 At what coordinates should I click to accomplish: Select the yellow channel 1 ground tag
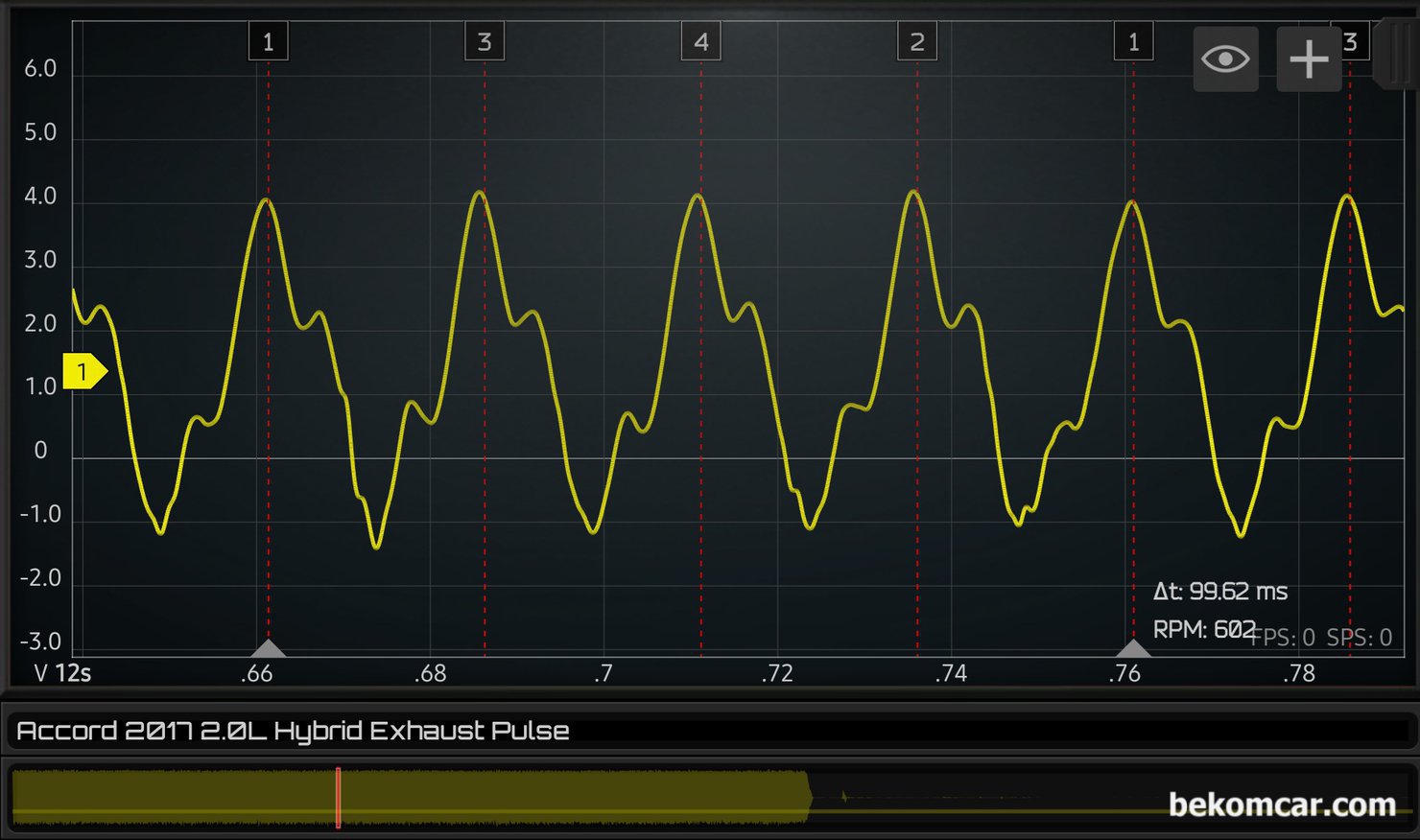click(x=83, y=371)
